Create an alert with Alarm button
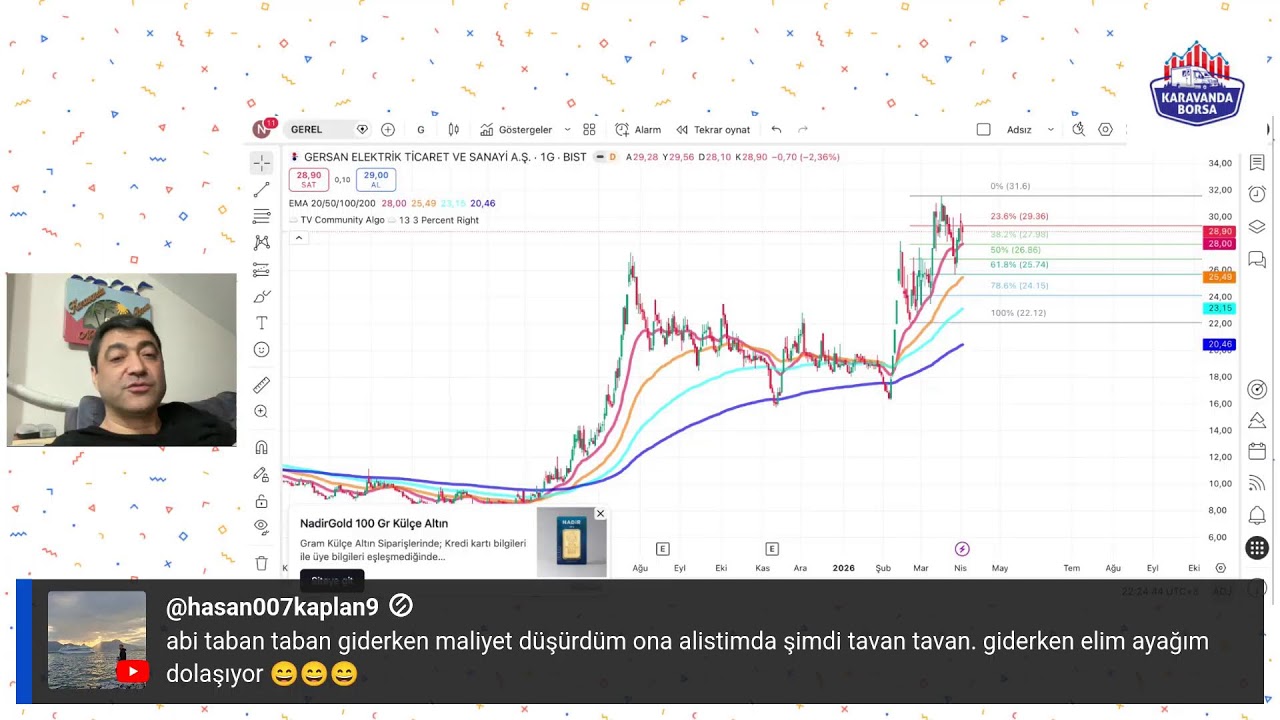The width and height of the screenshot is (1280, 720). pos(638,130)
